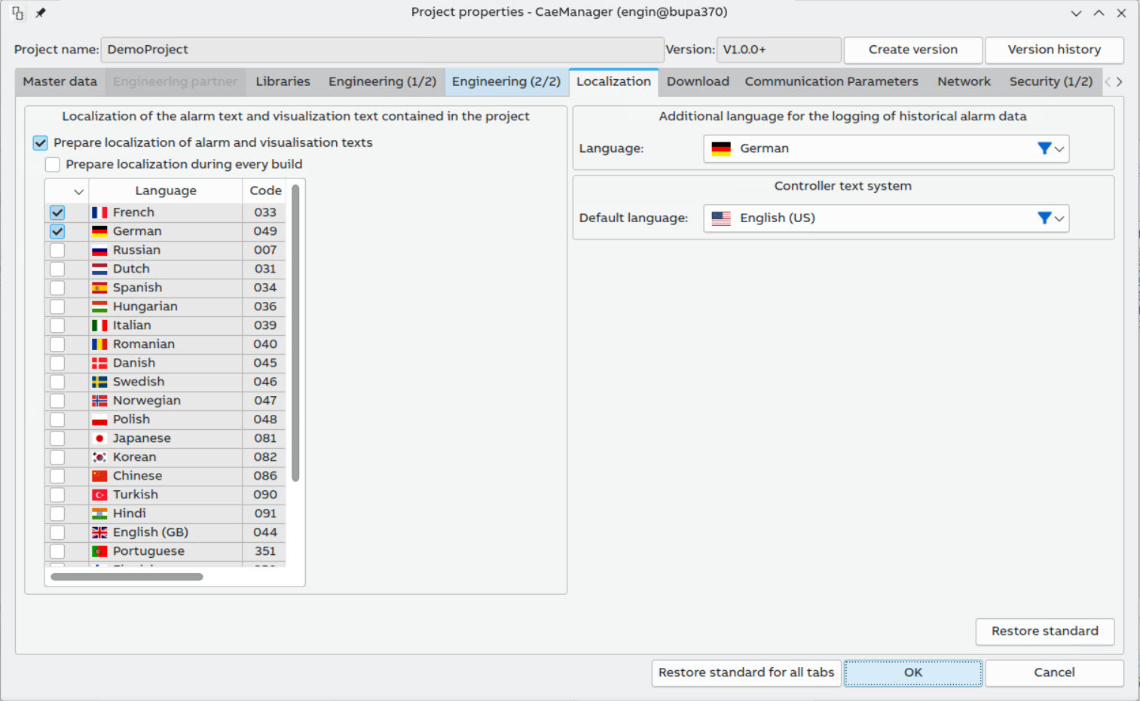Click the Swedish flag icon in list
Viewport: 1140px width, 701px height.
pyautogui.click(x=99, y=382)
